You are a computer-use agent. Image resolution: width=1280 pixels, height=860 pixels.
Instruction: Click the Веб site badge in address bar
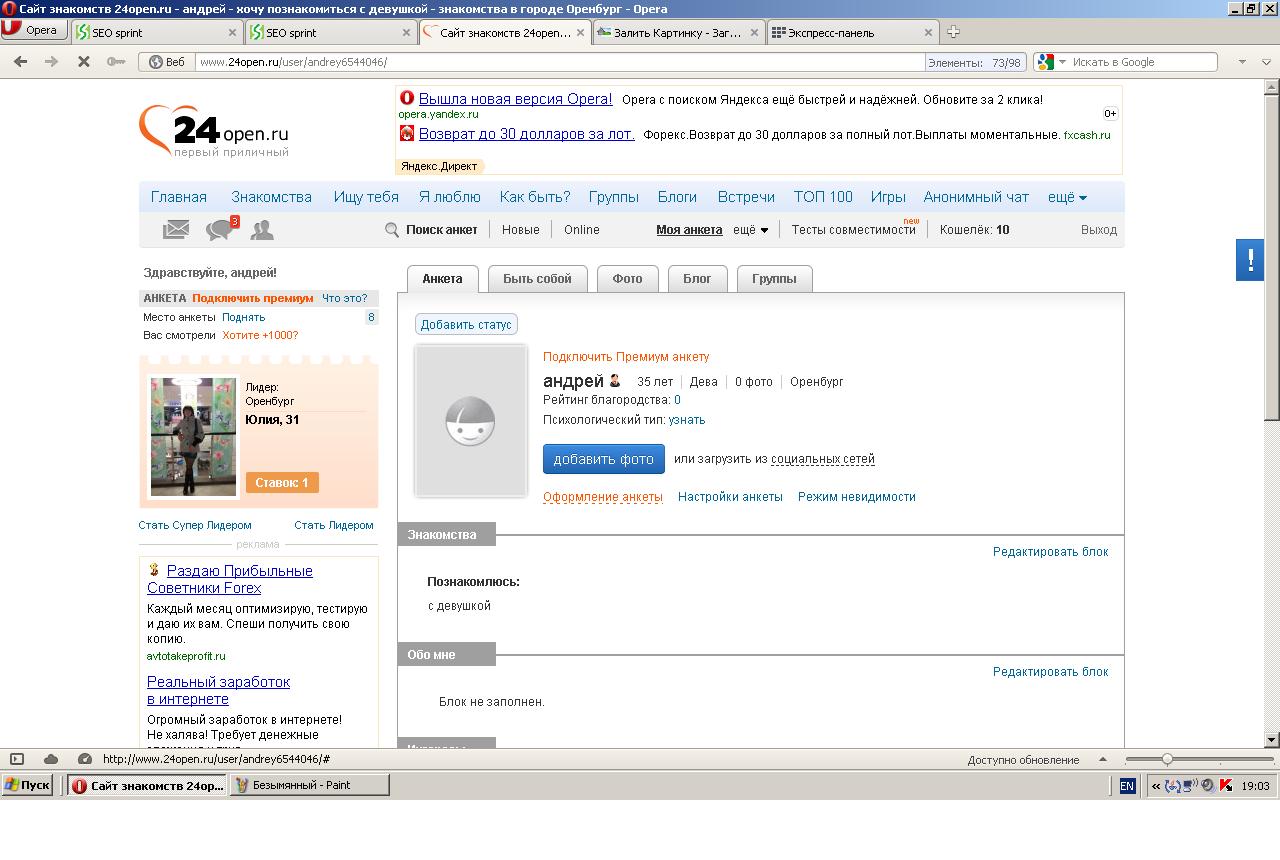click(167, 62)
